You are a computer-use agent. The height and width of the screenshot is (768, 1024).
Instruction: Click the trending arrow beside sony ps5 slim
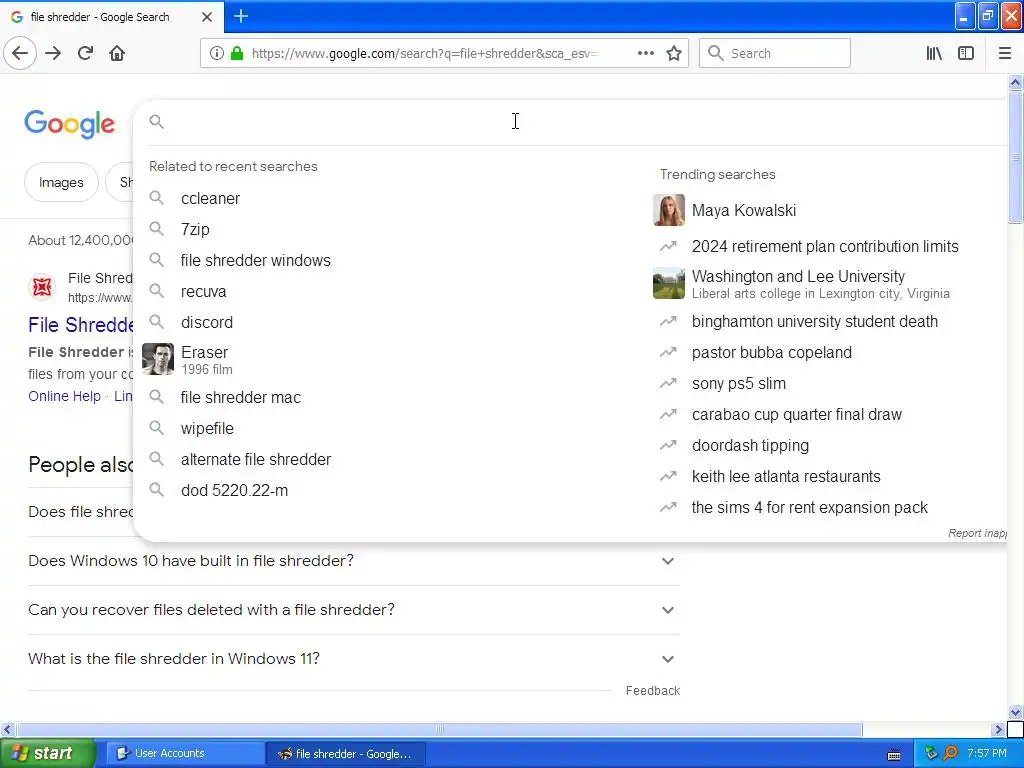(668, 383)
